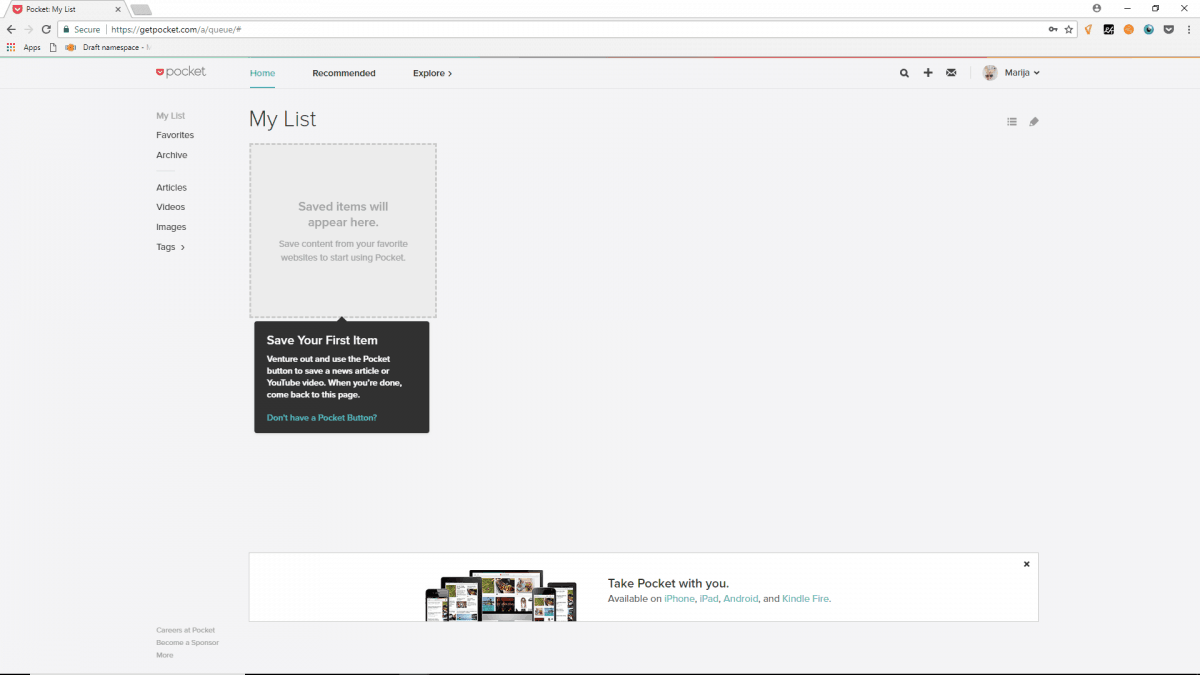
Task: Click the Pocket logo
Action: click(x=181, y=72)
